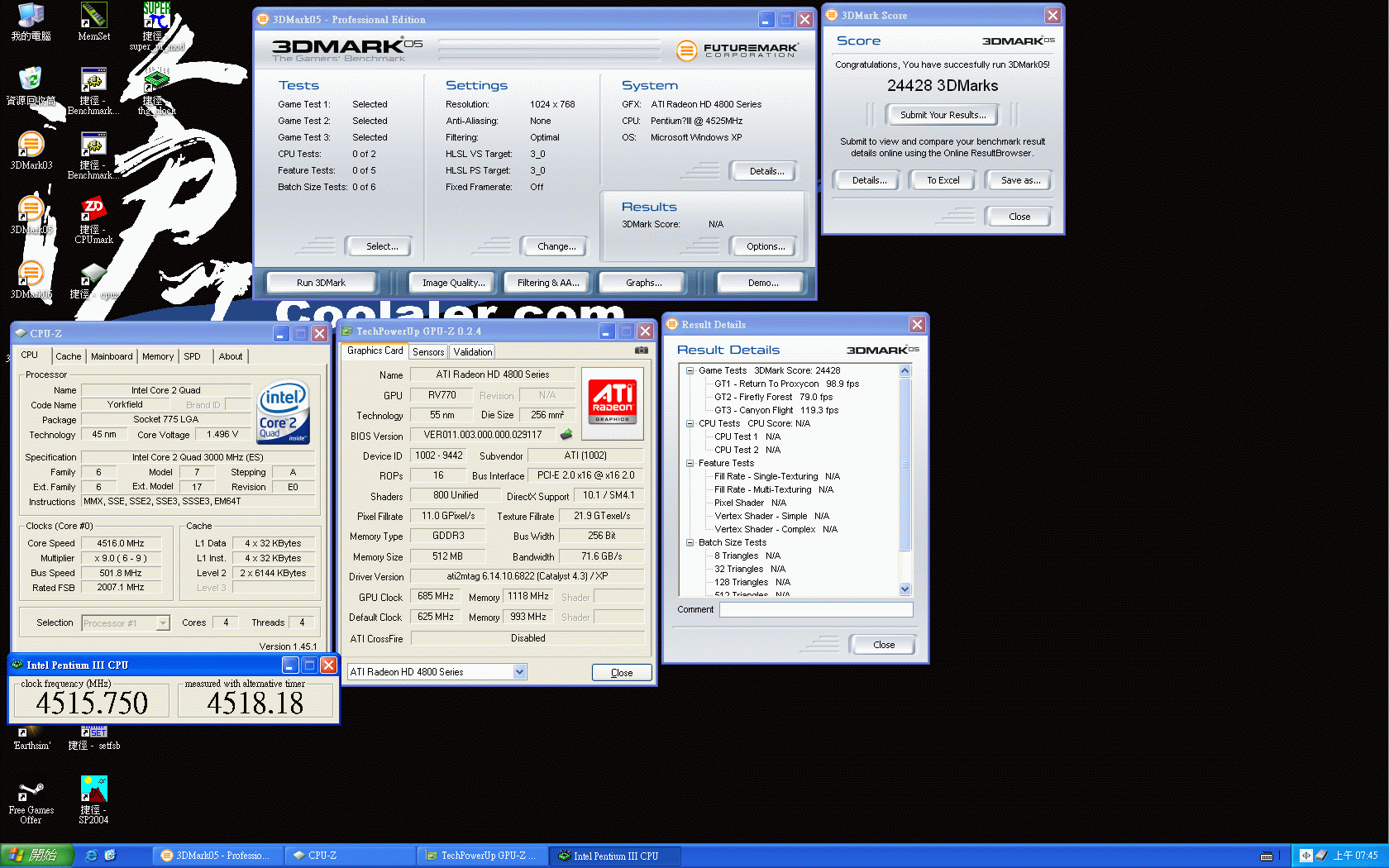Click the keyboard tray icon on taskbar

(x=1267, y=856)
